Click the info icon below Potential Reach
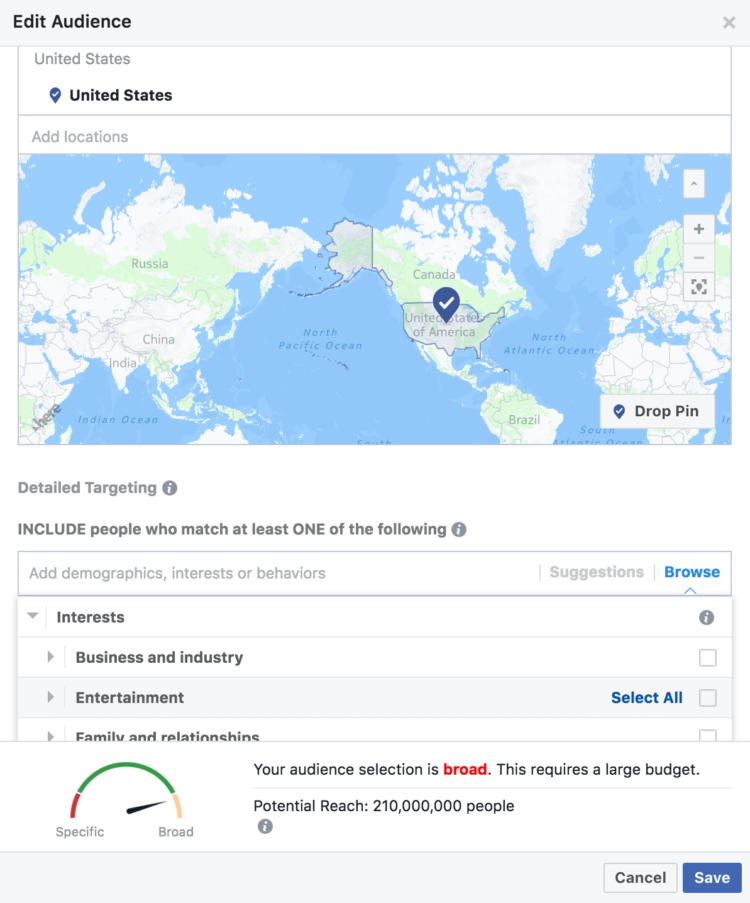This screenshot has height=903, width=750. (265, 826)
